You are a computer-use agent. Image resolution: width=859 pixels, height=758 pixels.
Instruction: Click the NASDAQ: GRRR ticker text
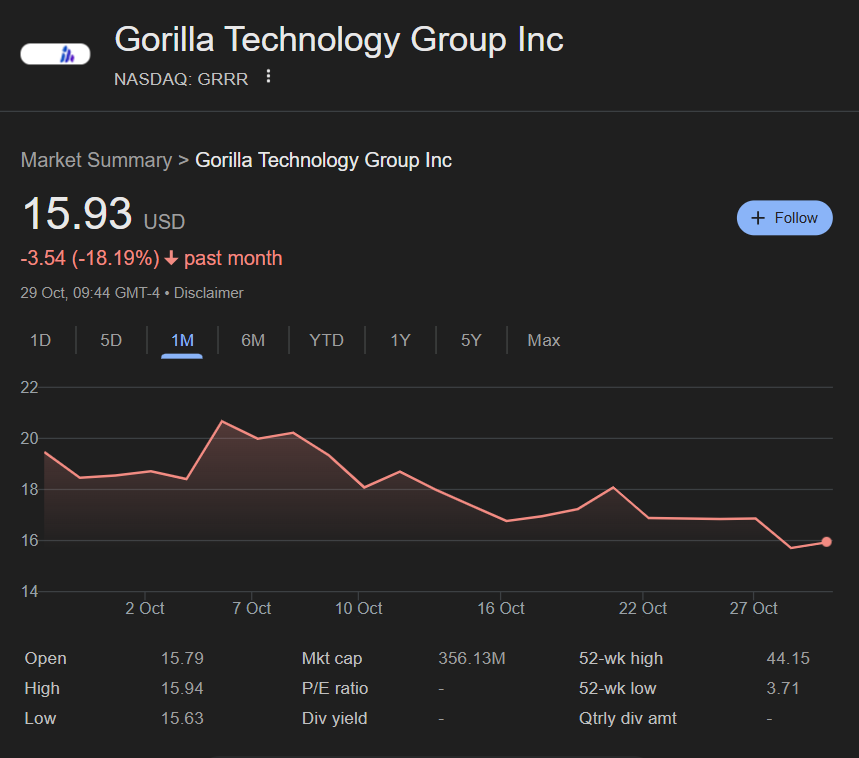pyautogui.click(x=181, y=79)
